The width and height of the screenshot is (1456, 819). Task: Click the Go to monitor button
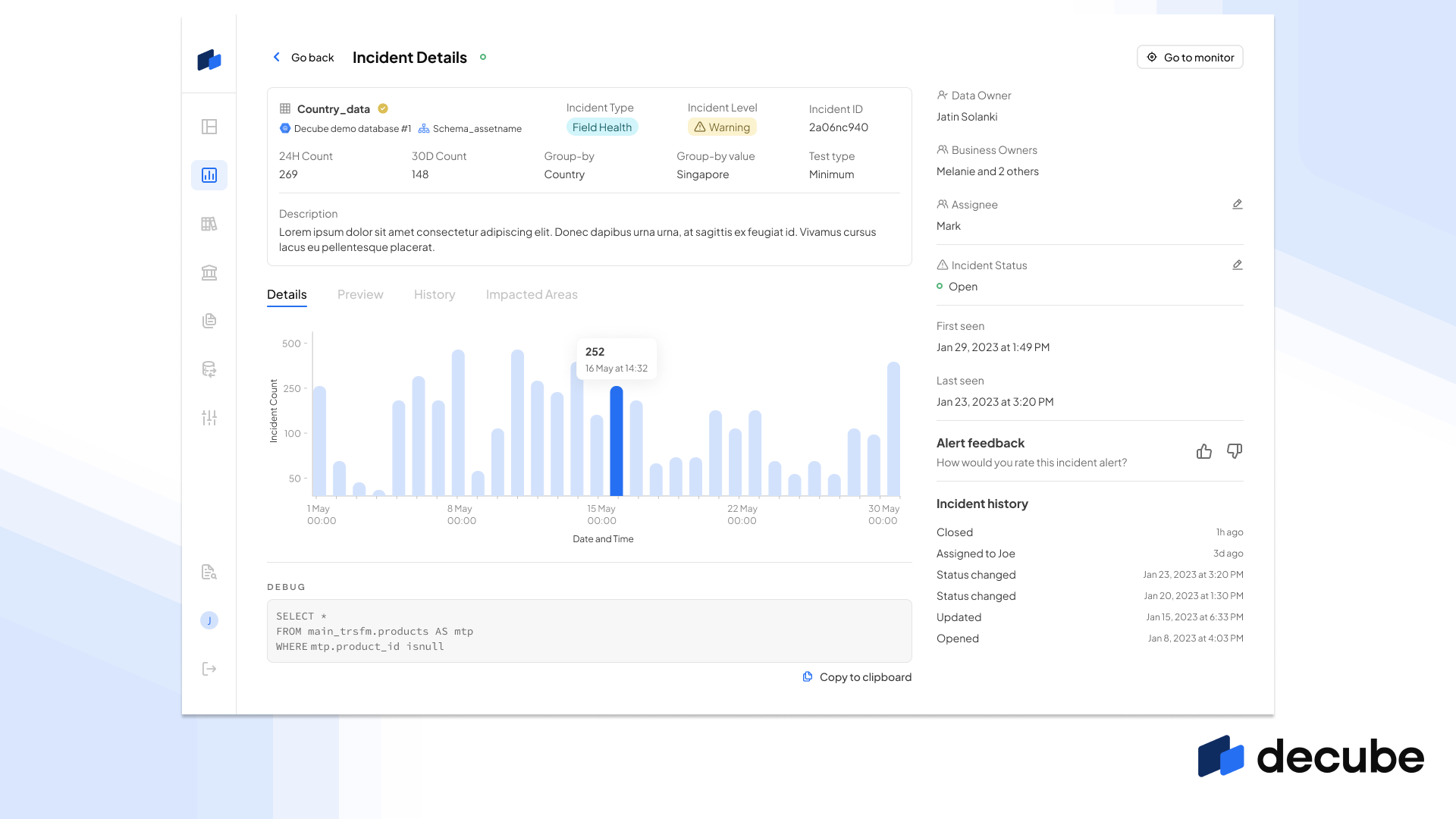click(1190, 57)
